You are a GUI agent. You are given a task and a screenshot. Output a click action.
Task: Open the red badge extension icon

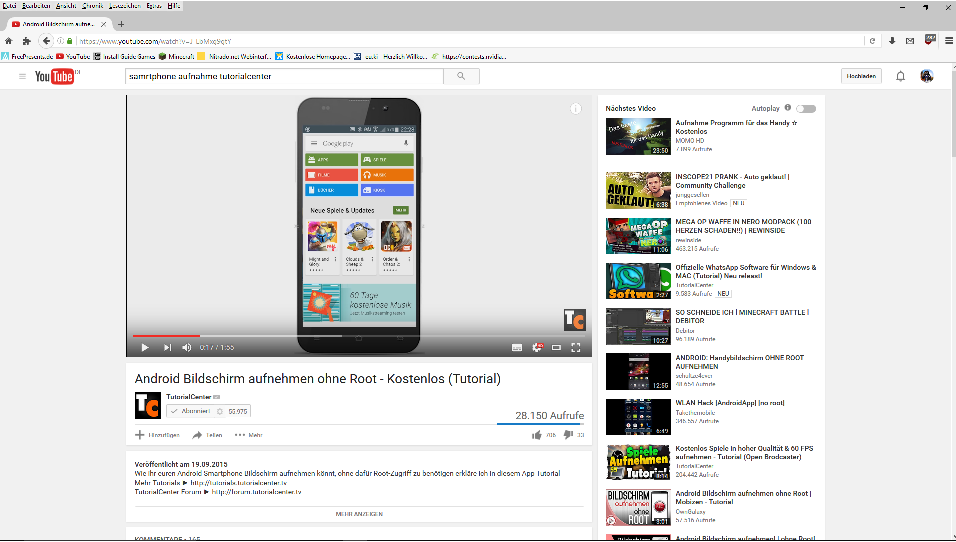[930, 40]
